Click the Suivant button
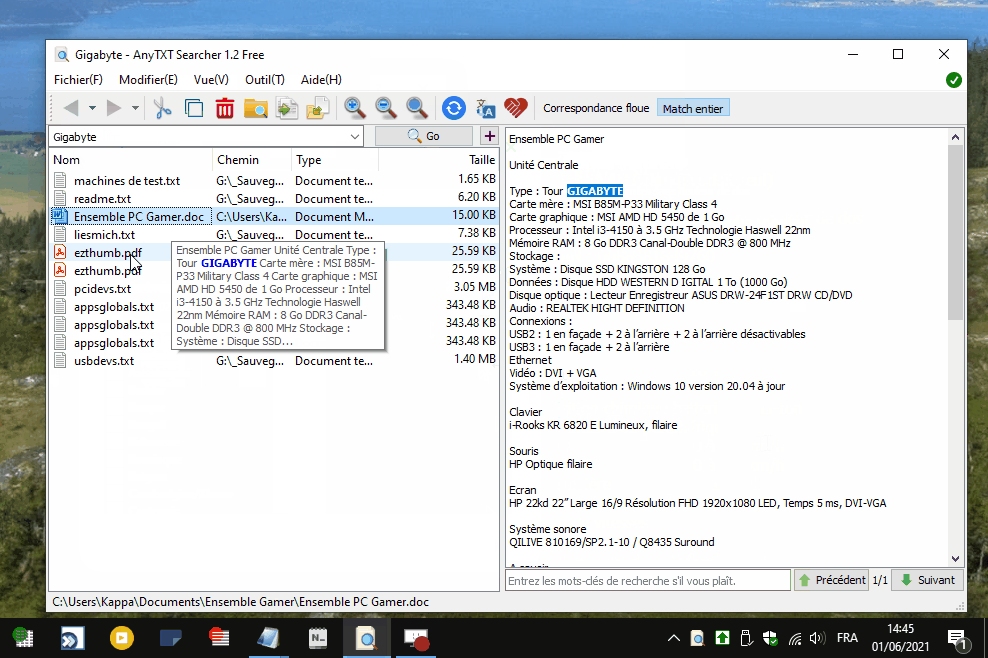Image resolution: width=988 pixels, height=658 pixels. tap(928, 580)
